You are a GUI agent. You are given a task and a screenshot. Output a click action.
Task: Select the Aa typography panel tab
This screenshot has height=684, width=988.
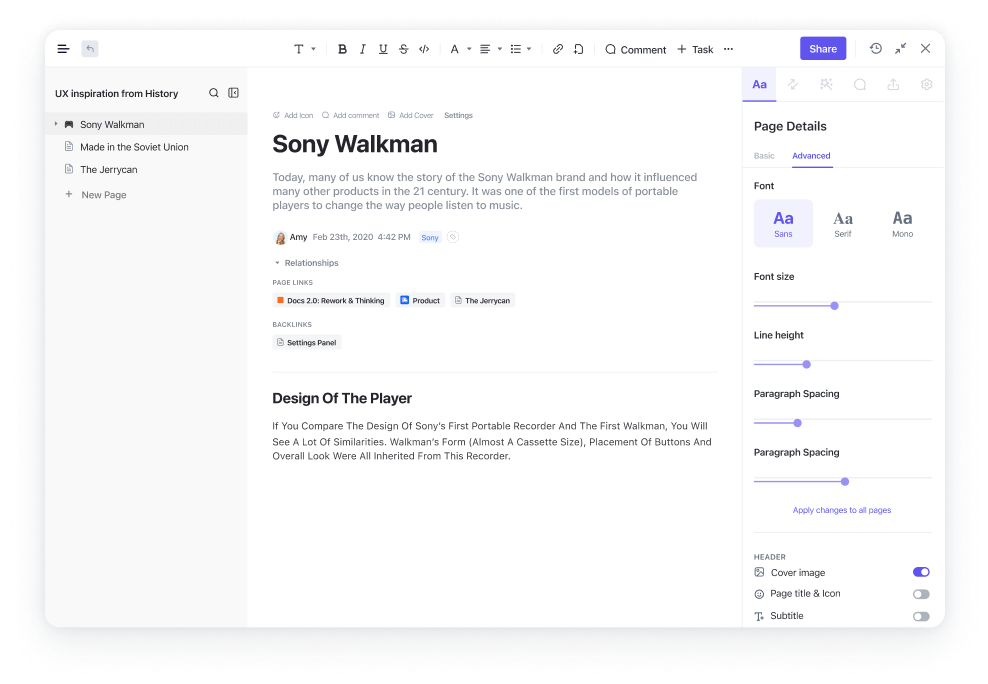pyautogui.click(x=759, y=84)
